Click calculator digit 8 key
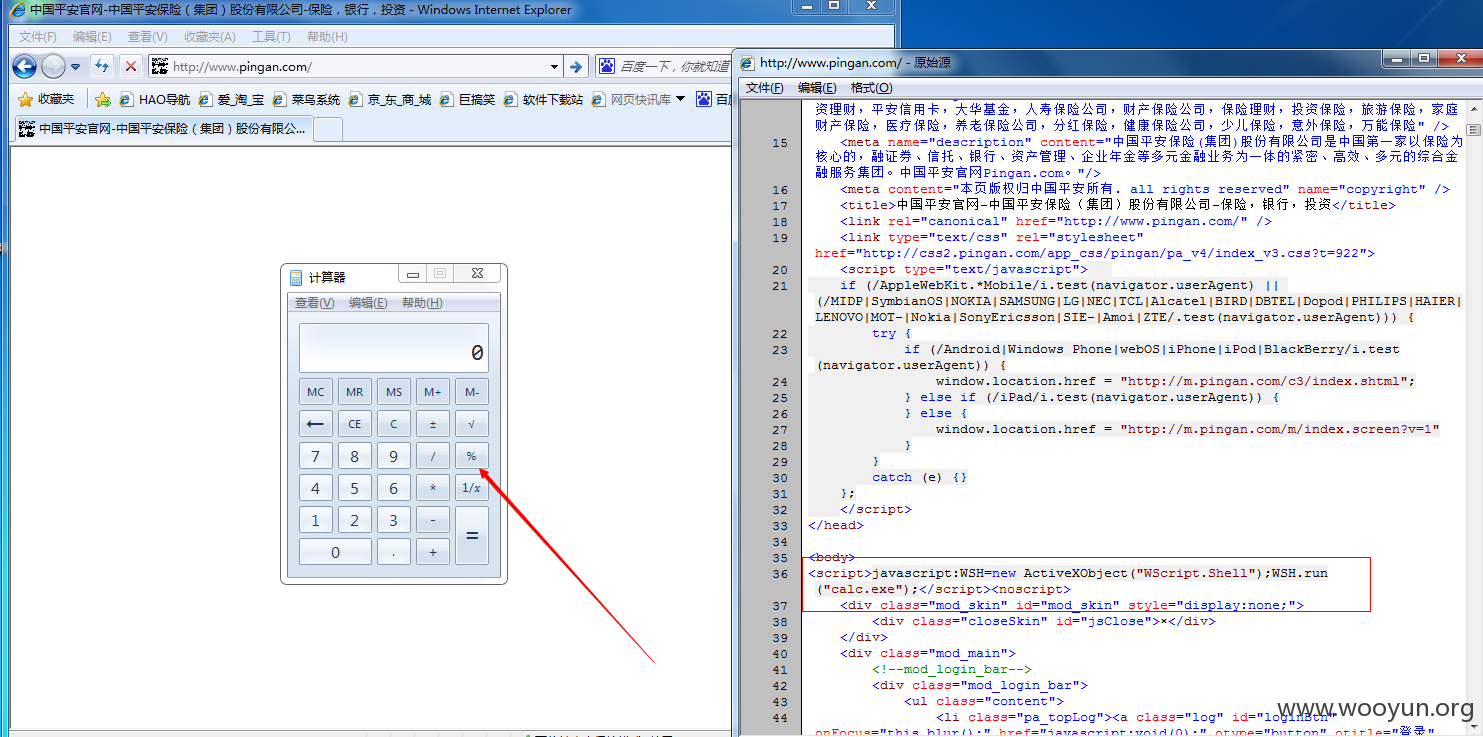The image size is (1483, 737). coord(355,456)
